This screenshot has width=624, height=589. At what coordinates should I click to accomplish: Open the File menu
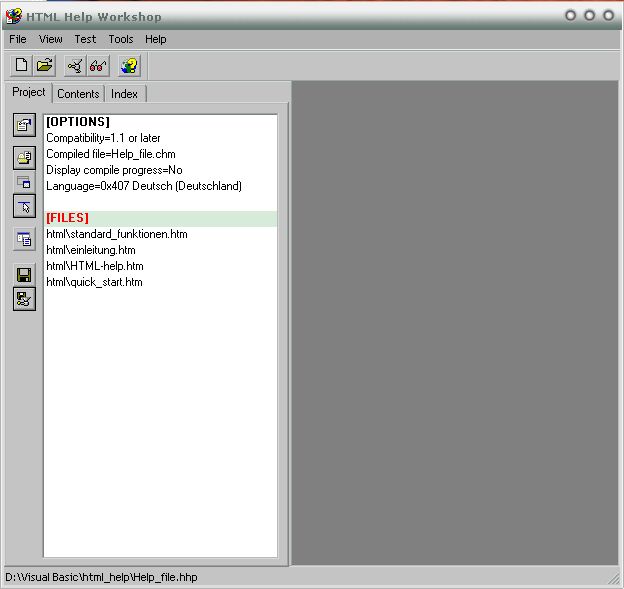click(18, 39)
